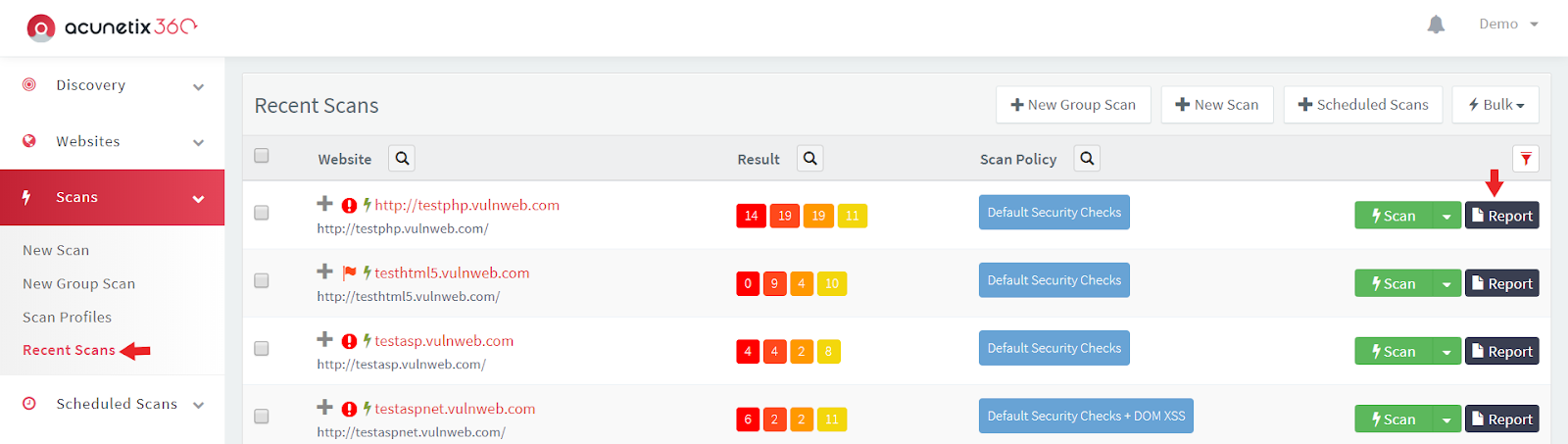
Task: Click the Discovery target icon in sidebar
Action: [29, 84]
